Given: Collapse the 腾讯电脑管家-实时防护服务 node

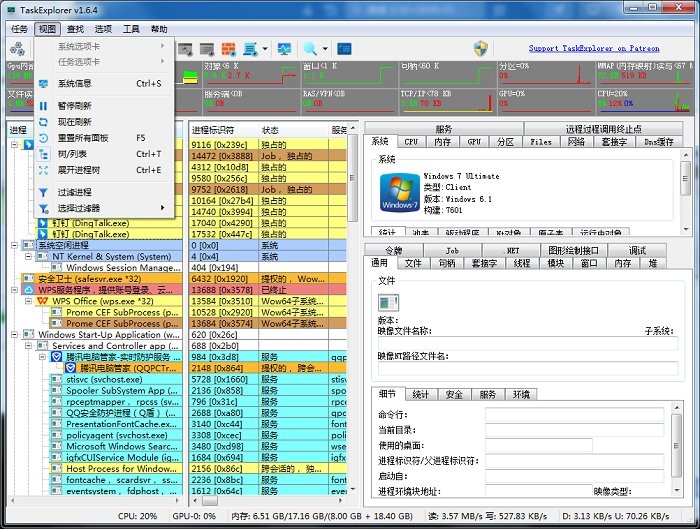Looking at the screenshot, I should click(x=42, y=357).
